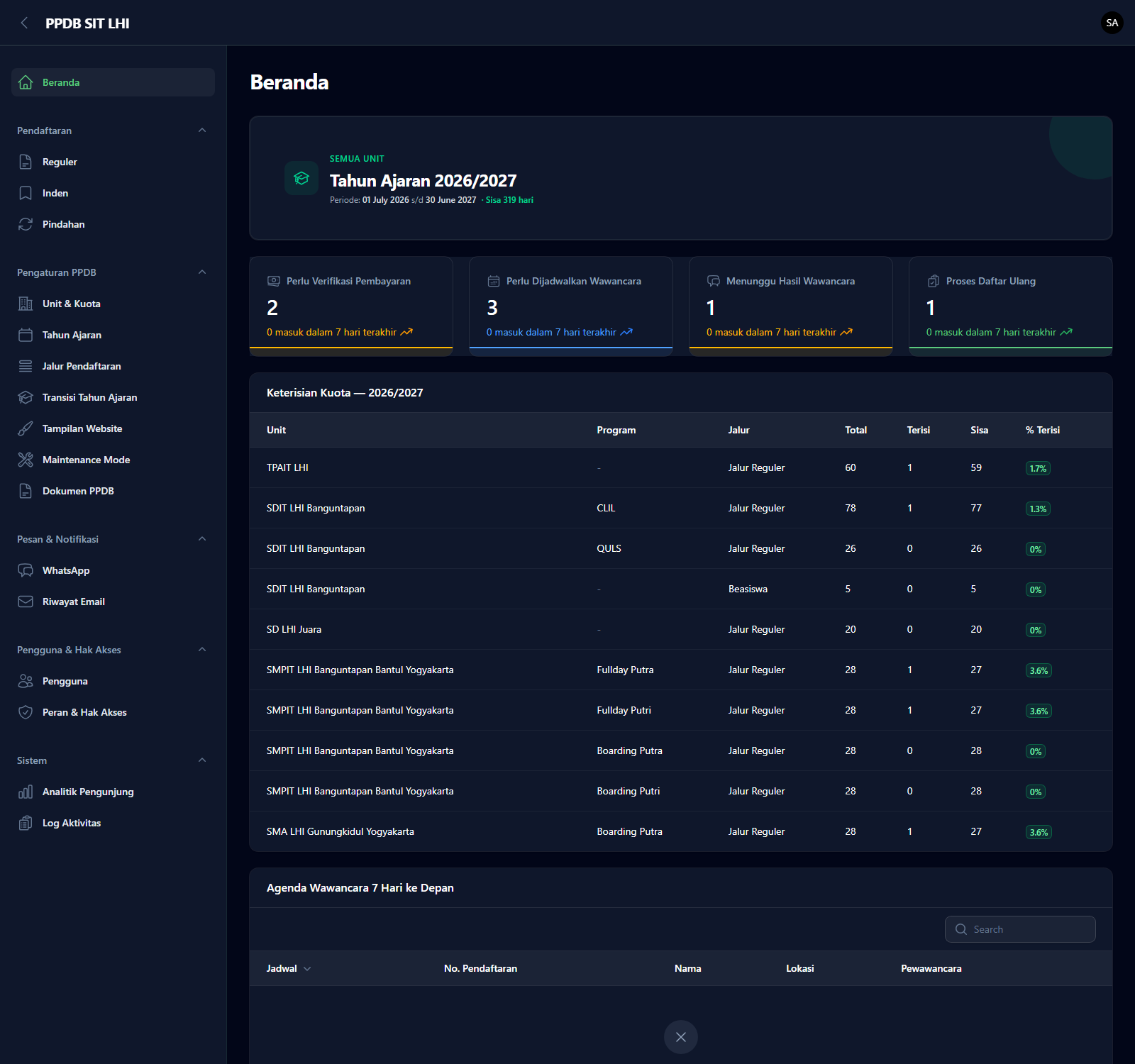Screen dimensions: 1135x1064
Task: Click the QULS program cell
Action: (x=609, y=548)
